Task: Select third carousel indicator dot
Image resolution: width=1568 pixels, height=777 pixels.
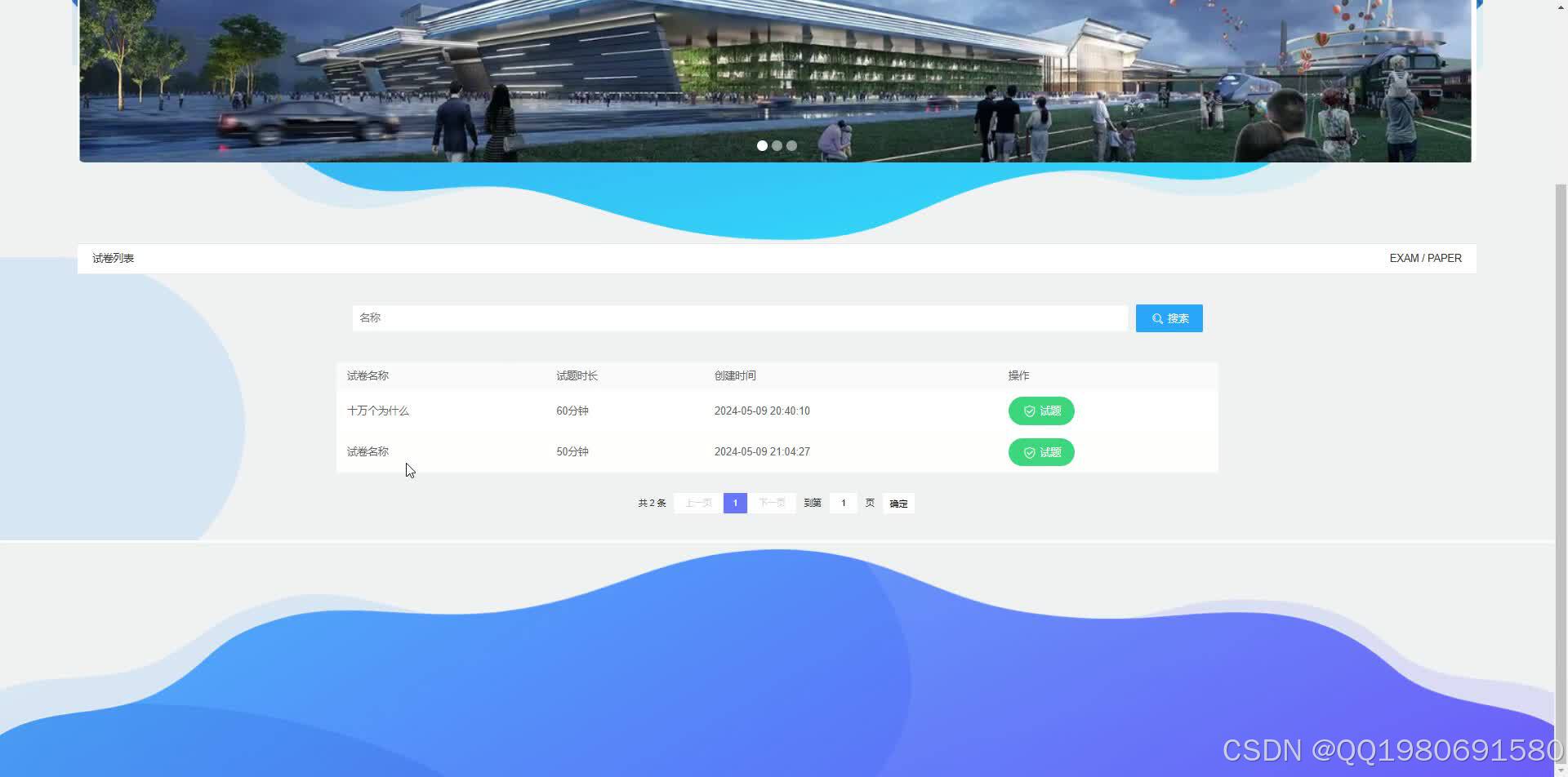Action: 791,145
